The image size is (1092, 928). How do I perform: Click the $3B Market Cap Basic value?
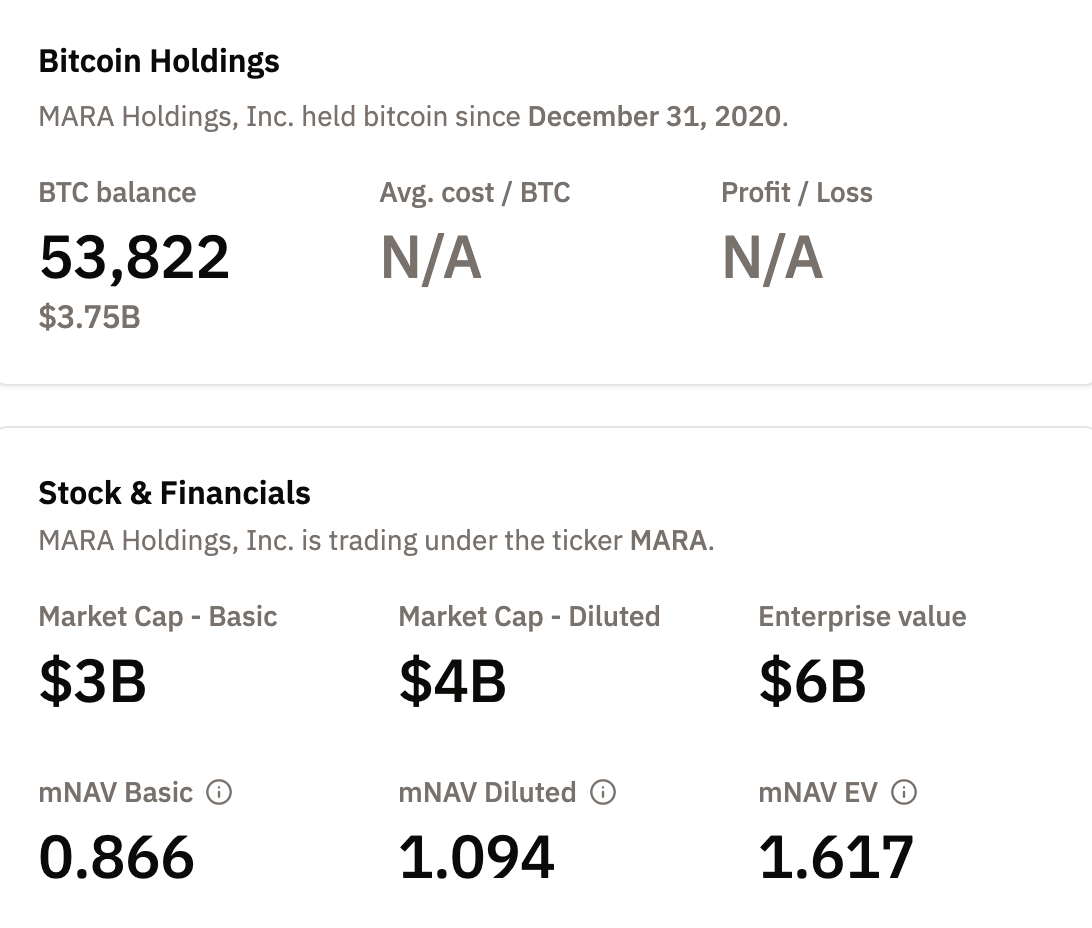click(93, 680)
